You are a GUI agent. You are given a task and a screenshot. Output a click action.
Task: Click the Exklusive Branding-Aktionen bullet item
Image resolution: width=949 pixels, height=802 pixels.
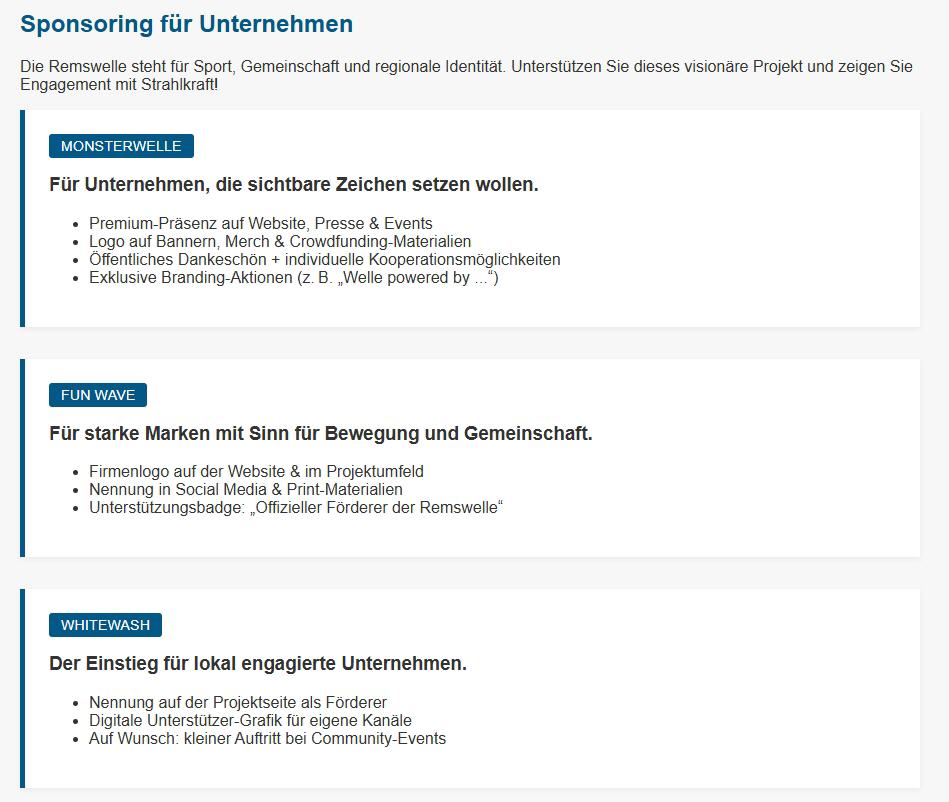[x=294, y=278]
